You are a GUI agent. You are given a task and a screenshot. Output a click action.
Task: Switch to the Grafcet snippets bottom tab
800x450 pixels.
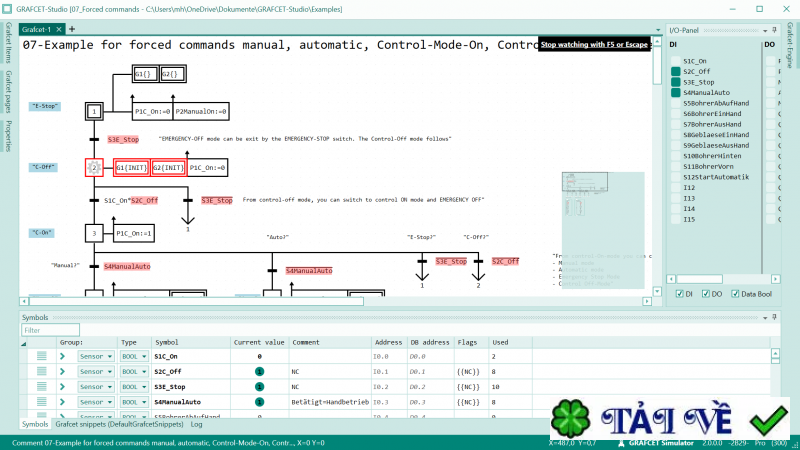pos(119,424)
